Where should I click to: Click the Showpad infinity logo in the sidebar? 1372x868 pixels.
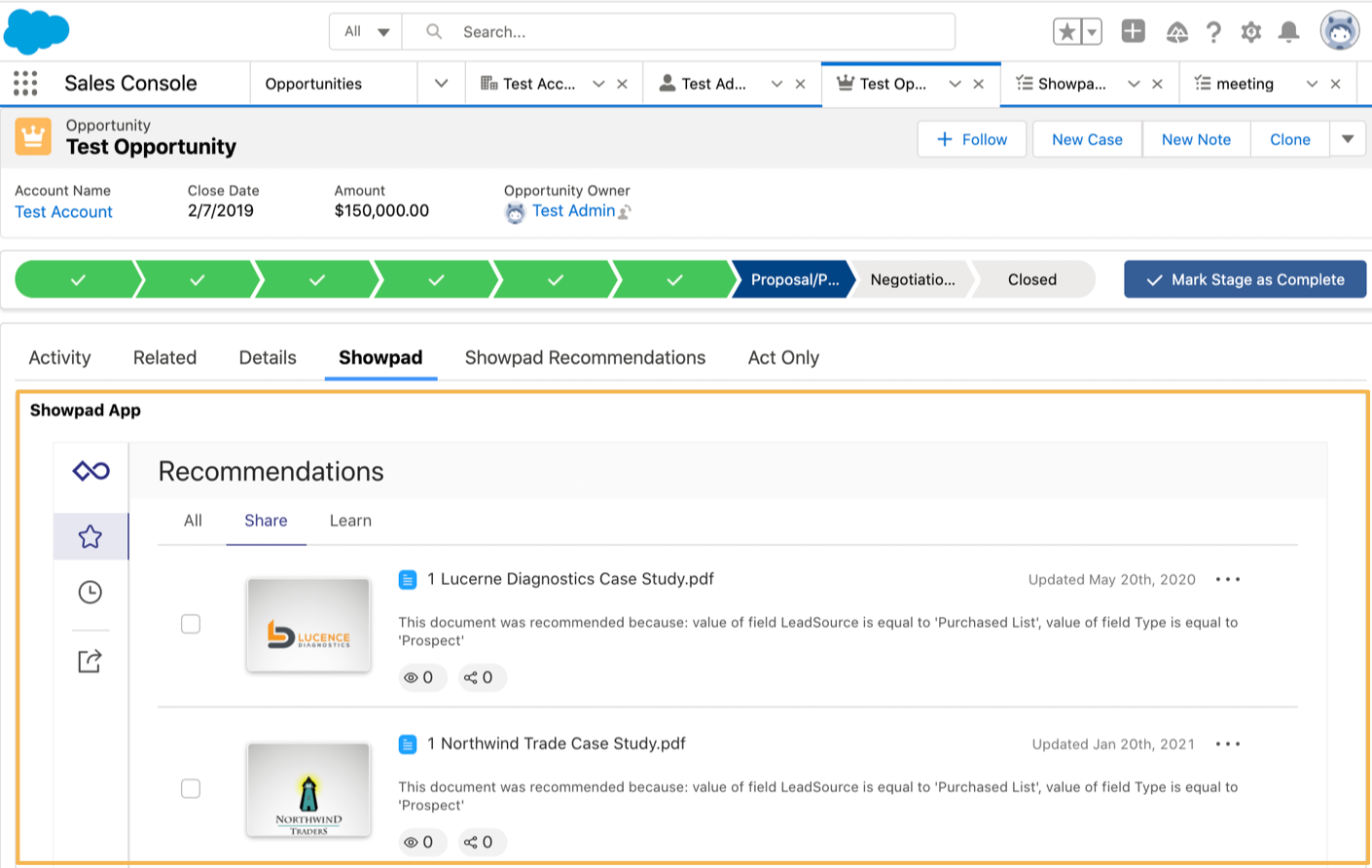pyautogui.click(x=90, y=470)
